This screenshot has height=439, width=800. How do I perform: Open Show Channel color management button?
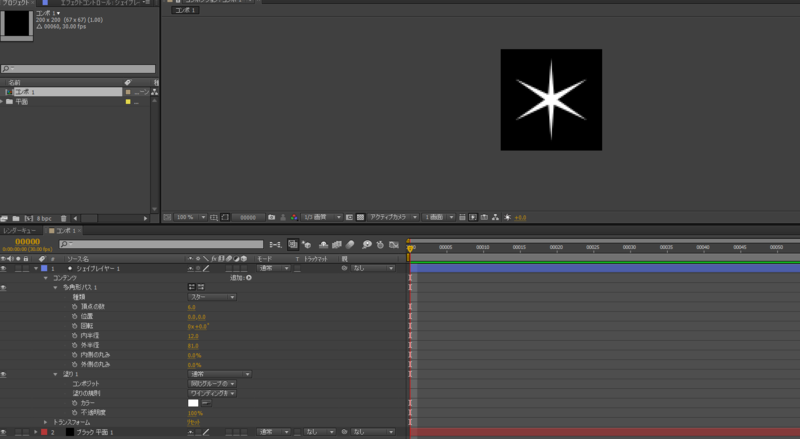point(294,217)
